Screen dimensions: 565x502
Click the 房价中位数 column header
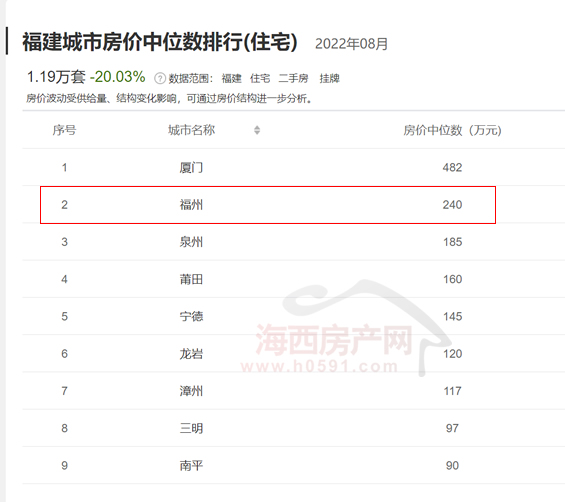(452, 130)
